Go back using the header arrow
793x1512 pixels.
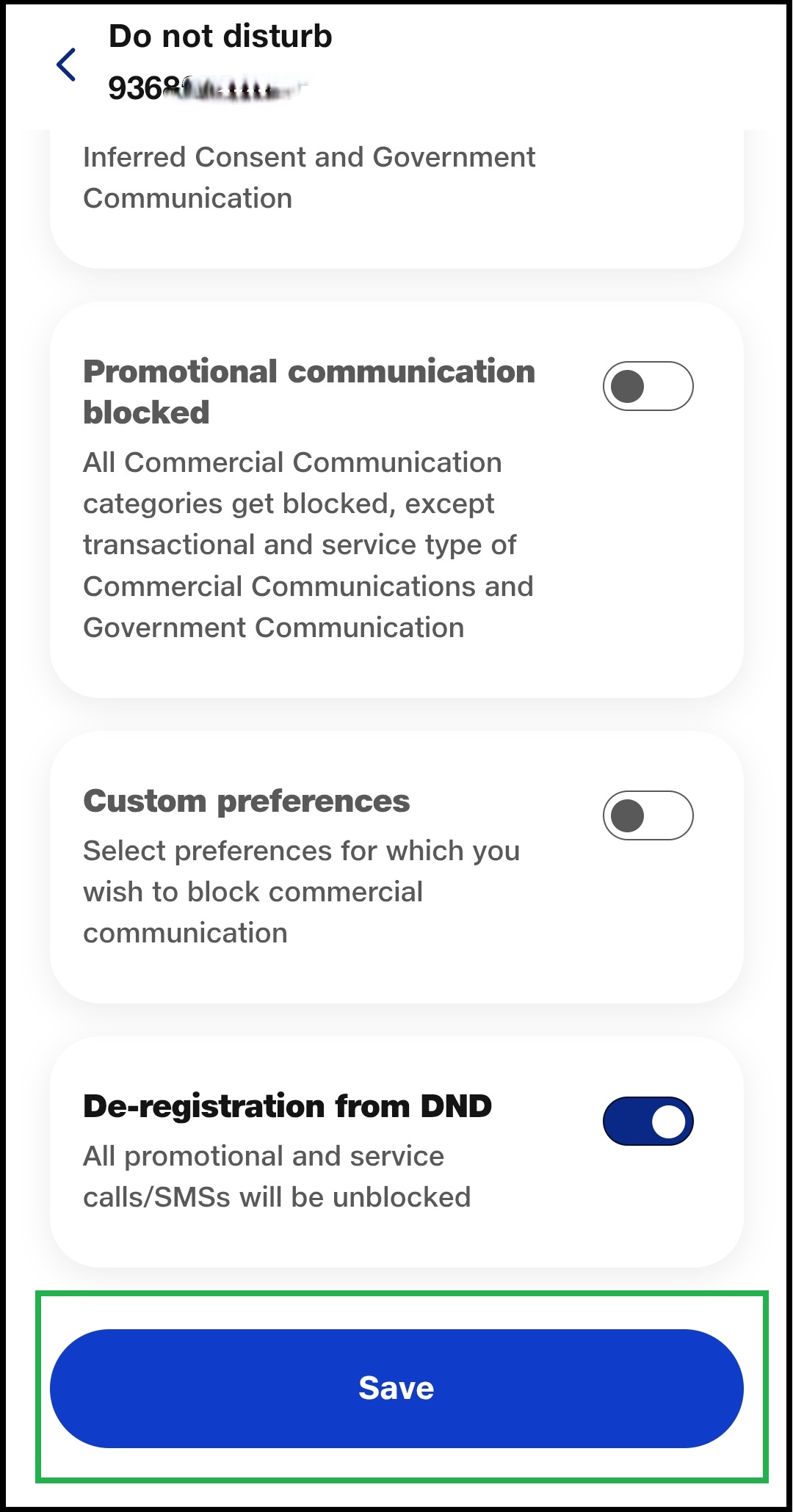click(66, 65)
